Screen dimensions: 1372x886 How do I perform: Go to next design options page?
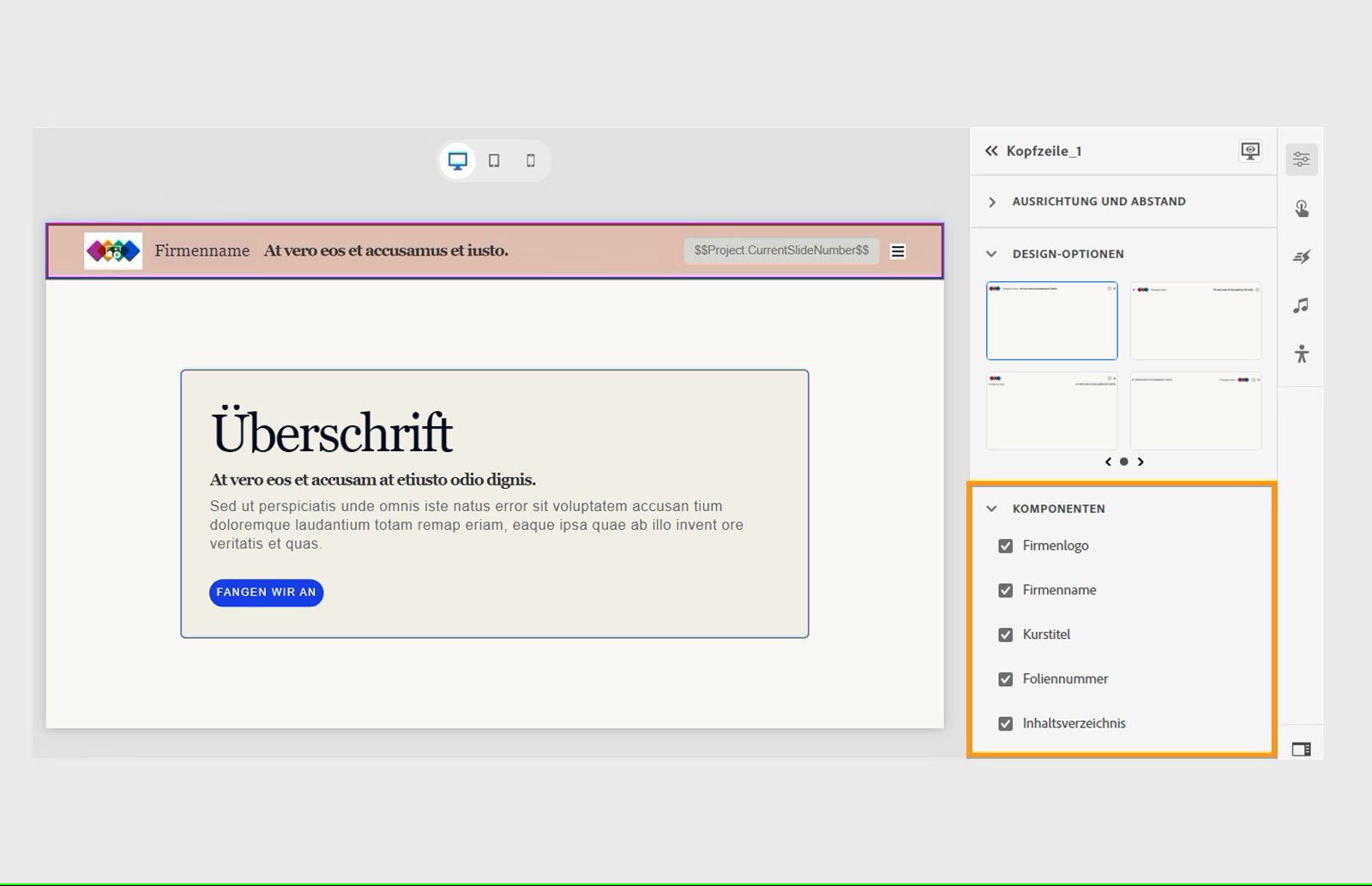coord(1140,461)
